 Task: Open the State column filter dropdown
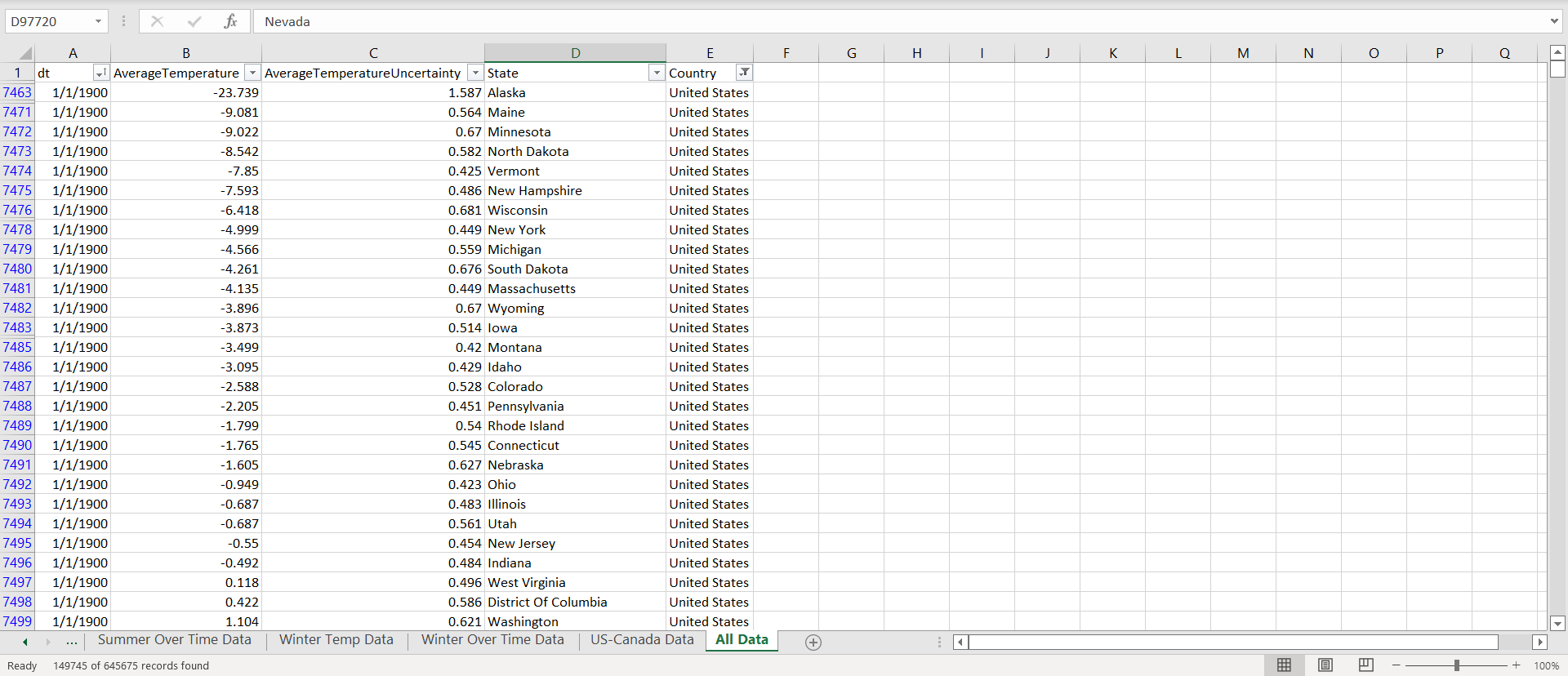[656, 73]
